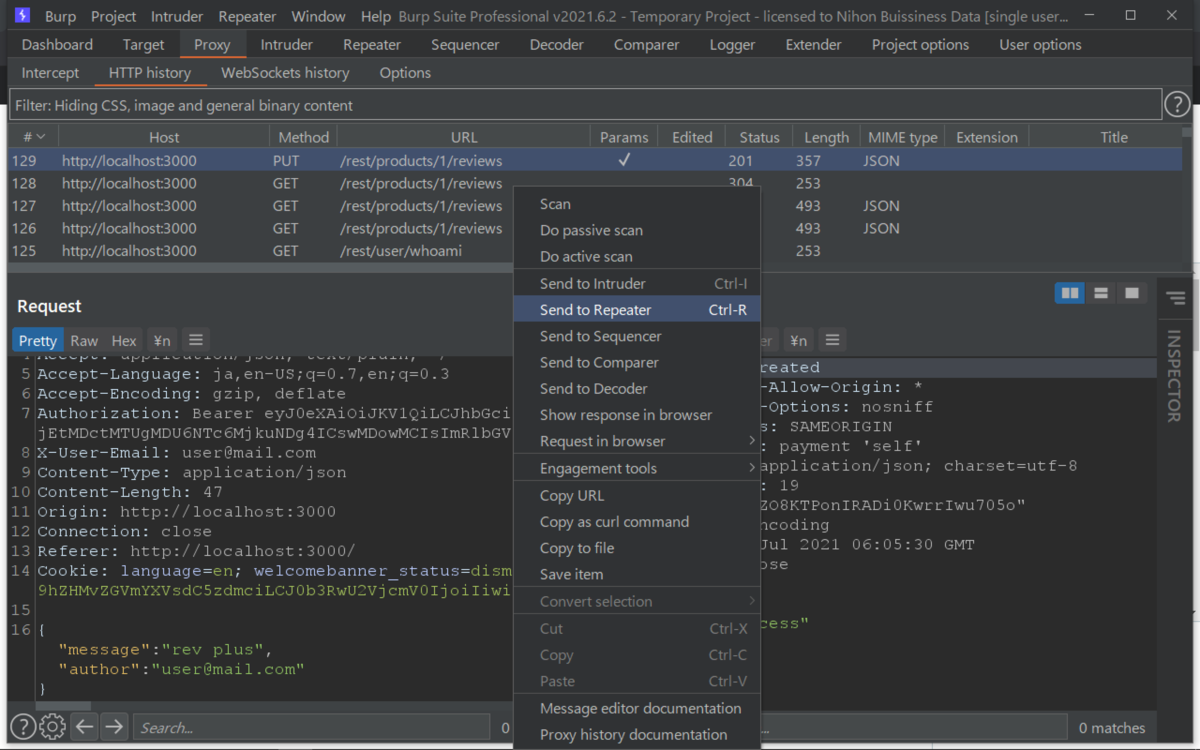
Task: Expand the INSPECTOR side panel
Action: pyautogui.click(x=1175, y=376)
